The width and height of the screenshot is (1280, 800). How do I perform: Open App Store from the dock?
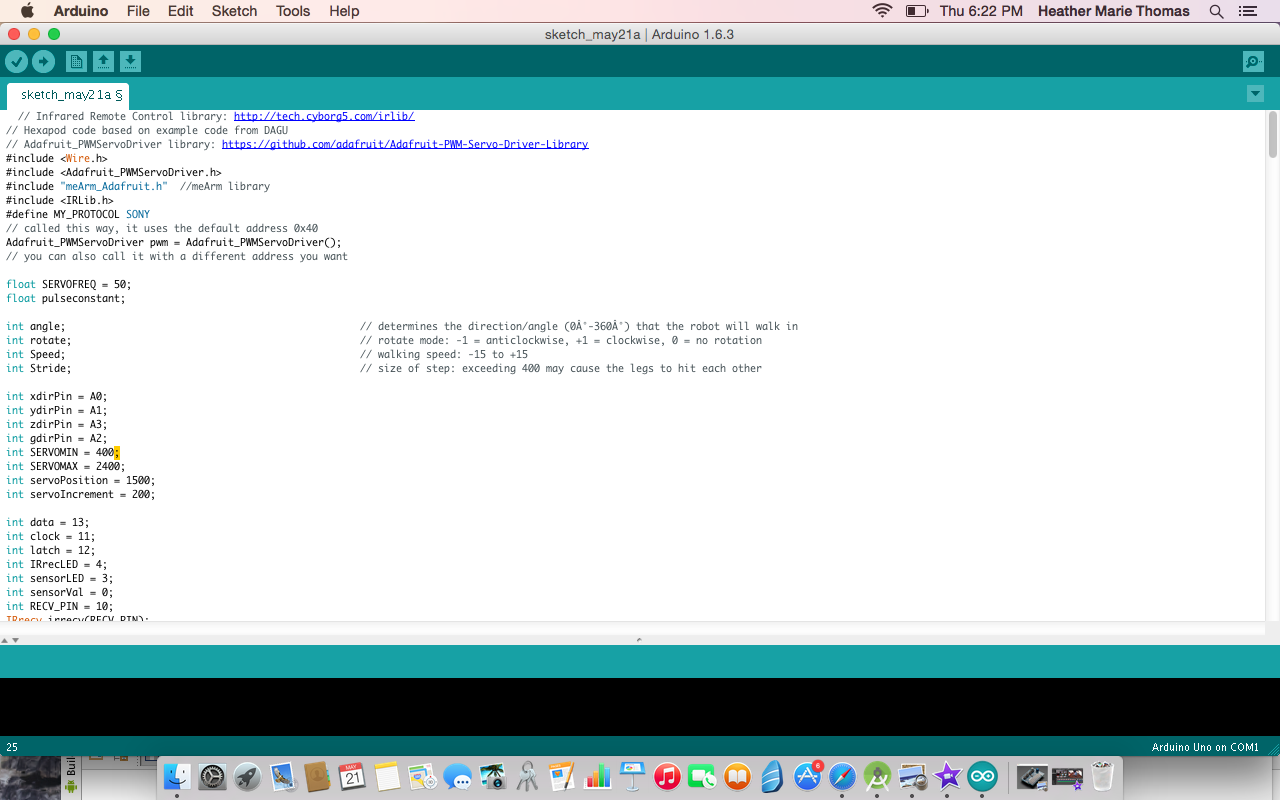(x=807, y=776)
